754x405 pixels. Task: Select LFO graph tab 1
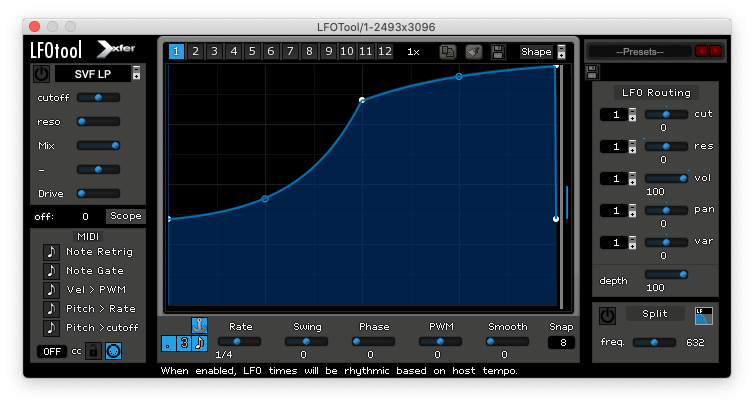click(176, 51)
